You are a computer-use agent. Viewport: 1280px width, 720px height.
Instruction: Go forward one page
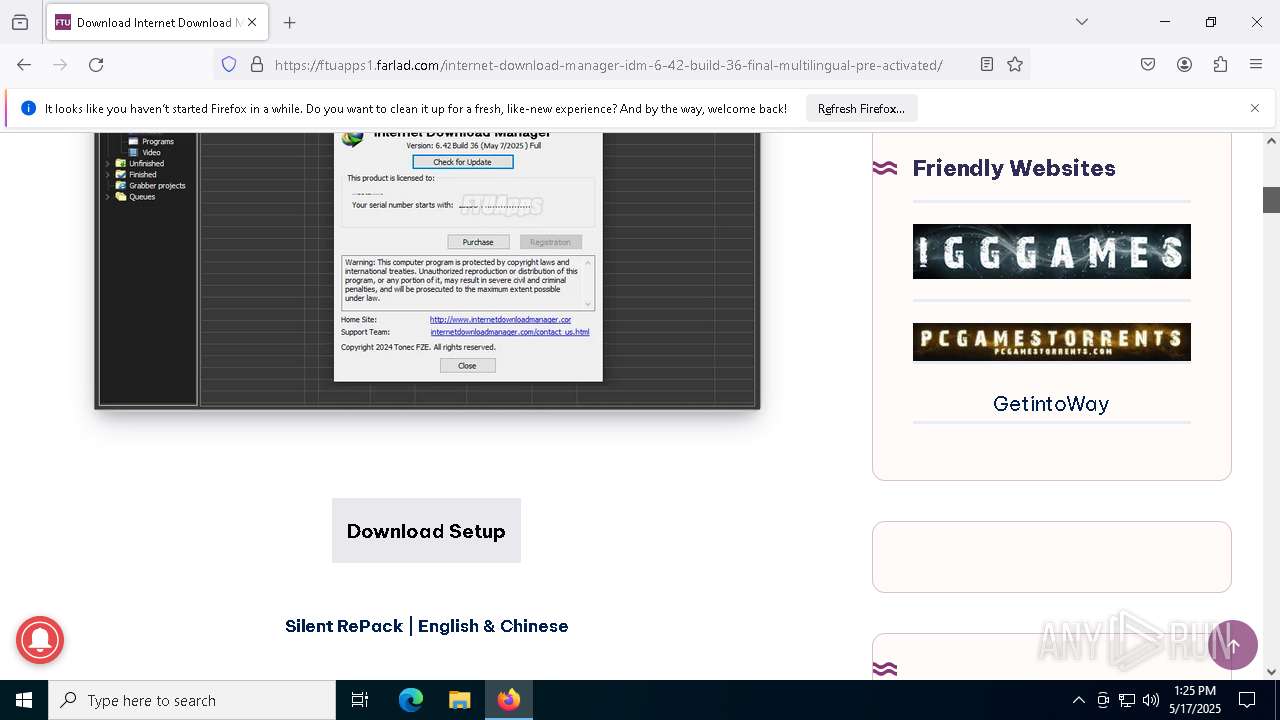(60, 64)
